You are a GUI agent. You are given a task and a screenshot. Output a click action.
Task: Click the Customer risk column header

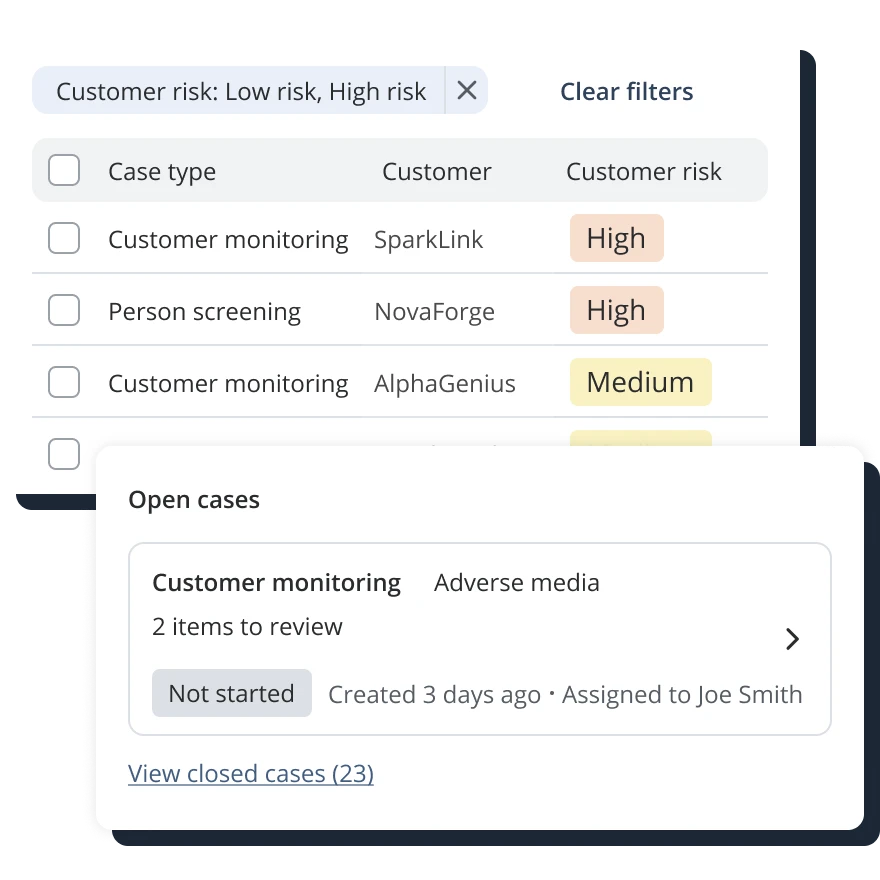click(644, 172)
